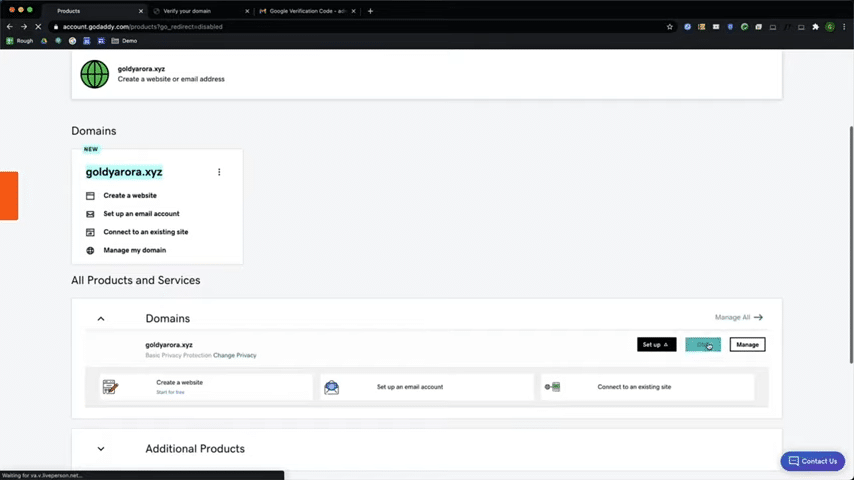Click the goldyarora.xyz row in products list
Screen dimensions: 854x480
pyautogui.click(x=426, y=349)
